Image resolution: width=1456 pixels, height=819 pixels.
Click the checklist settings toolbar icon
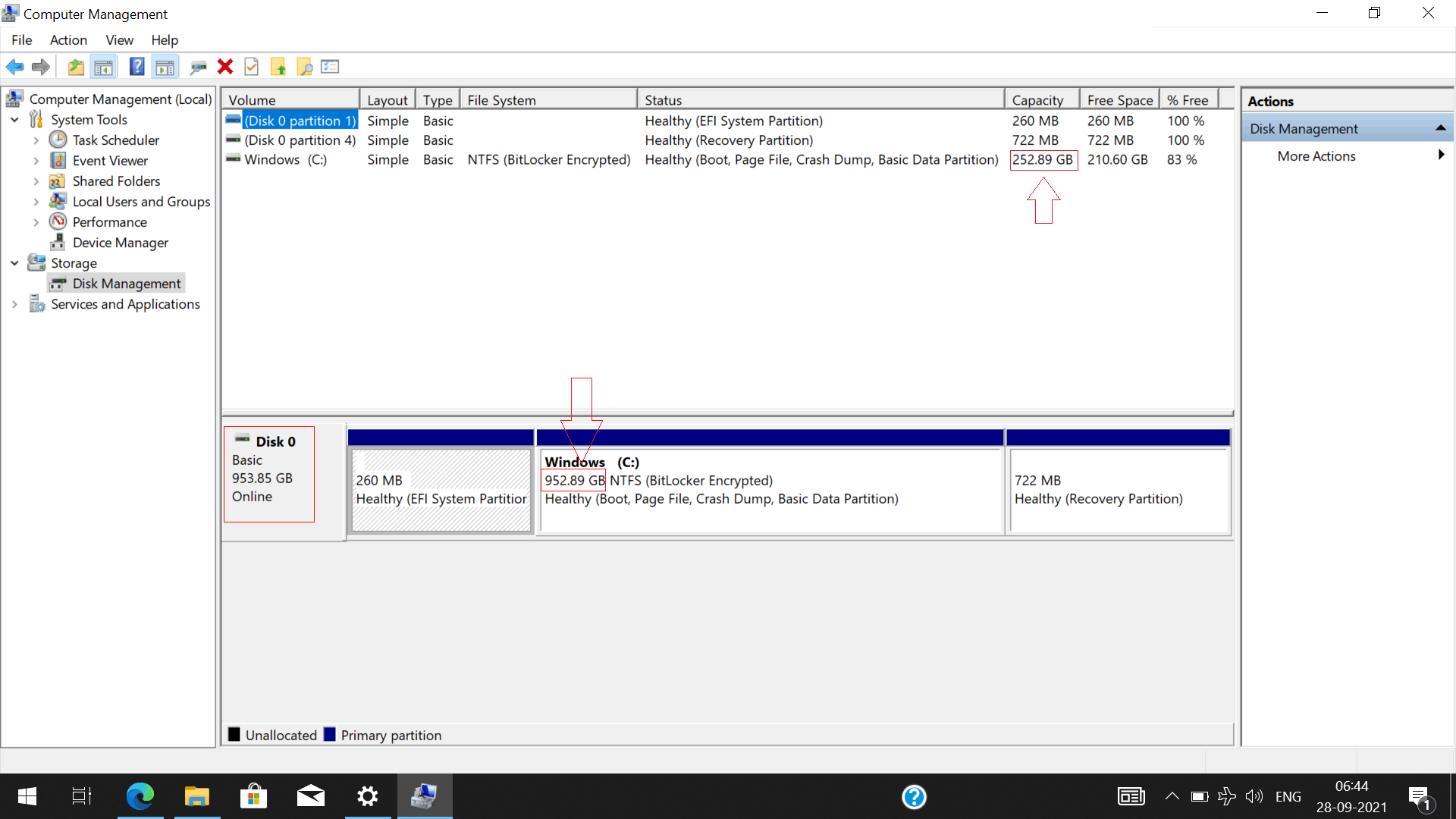coord(330,67)
